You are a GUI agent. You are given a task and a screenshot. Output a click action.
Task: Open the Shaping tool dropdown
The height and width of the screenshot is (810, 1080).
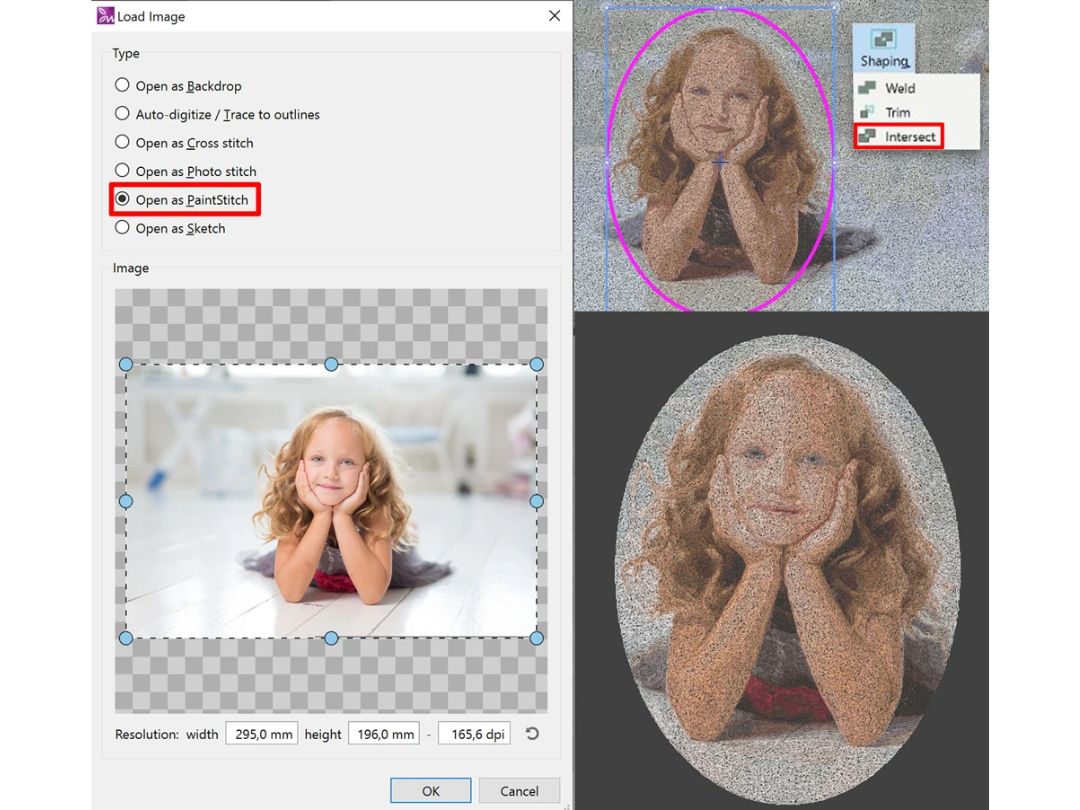click(884, 48)
